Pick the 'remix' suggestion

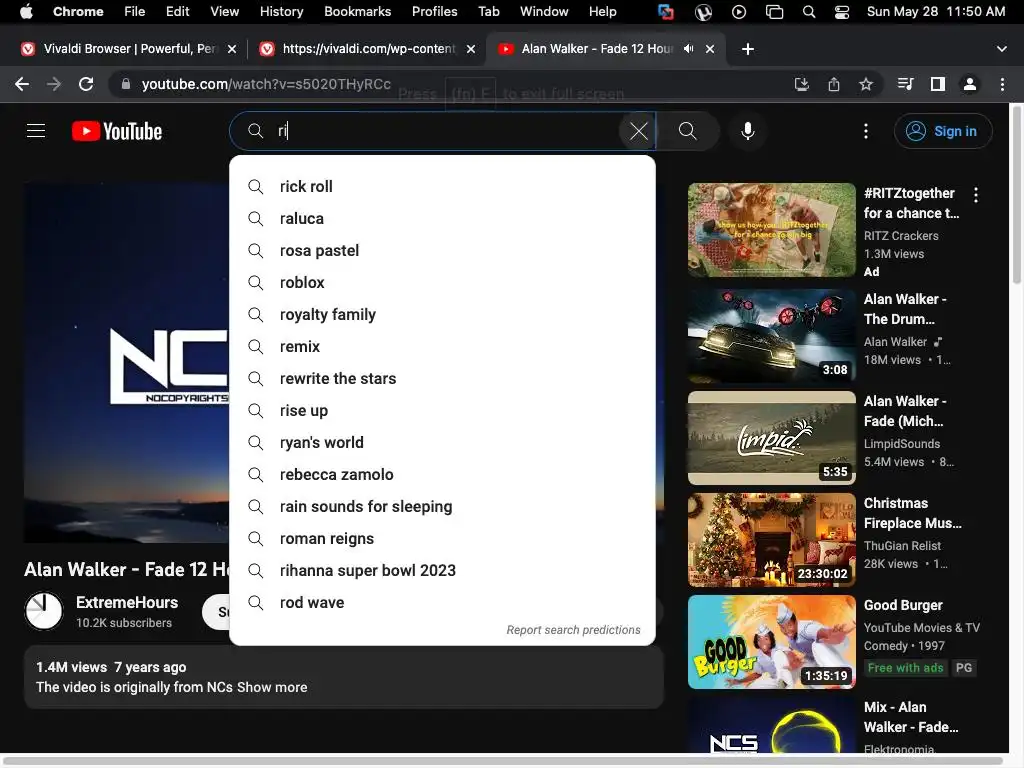pyautogui.click(x=442, y=347)
